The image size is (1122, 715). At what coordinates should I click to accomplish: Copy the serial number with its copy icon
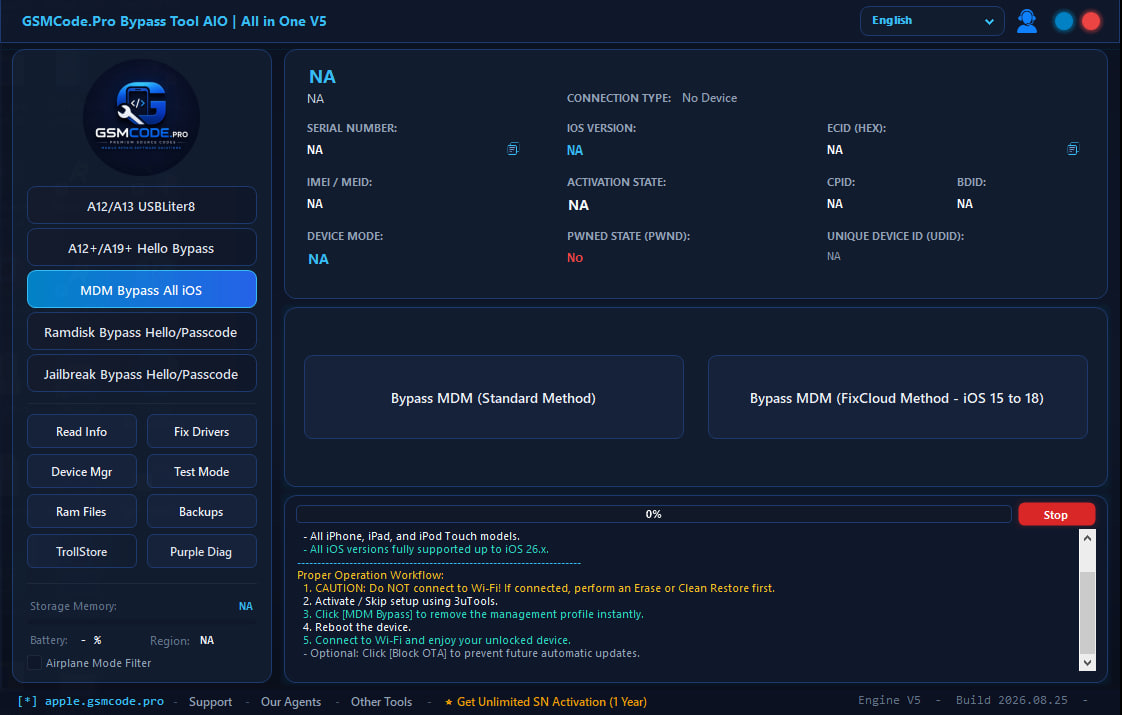(x=512, y=149)
